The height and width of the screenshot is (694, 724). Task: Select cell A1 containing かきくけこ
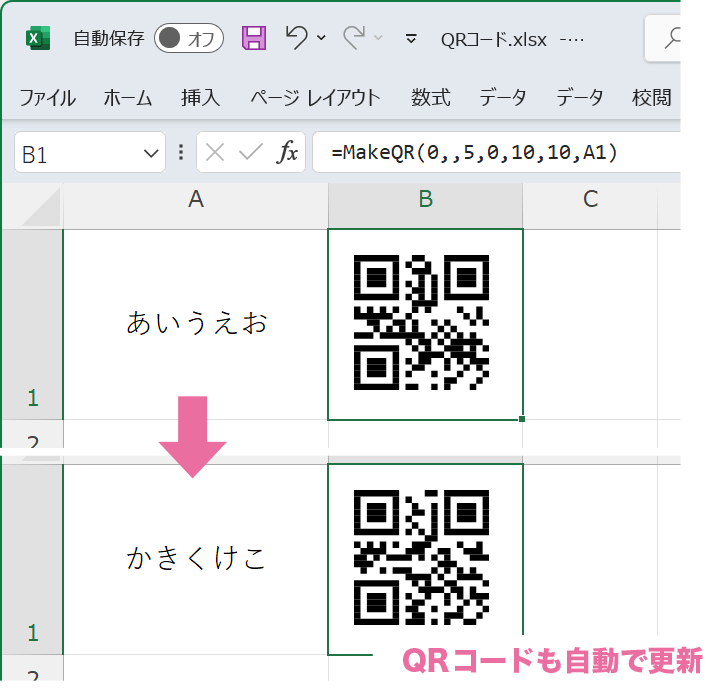pos(196,559)
